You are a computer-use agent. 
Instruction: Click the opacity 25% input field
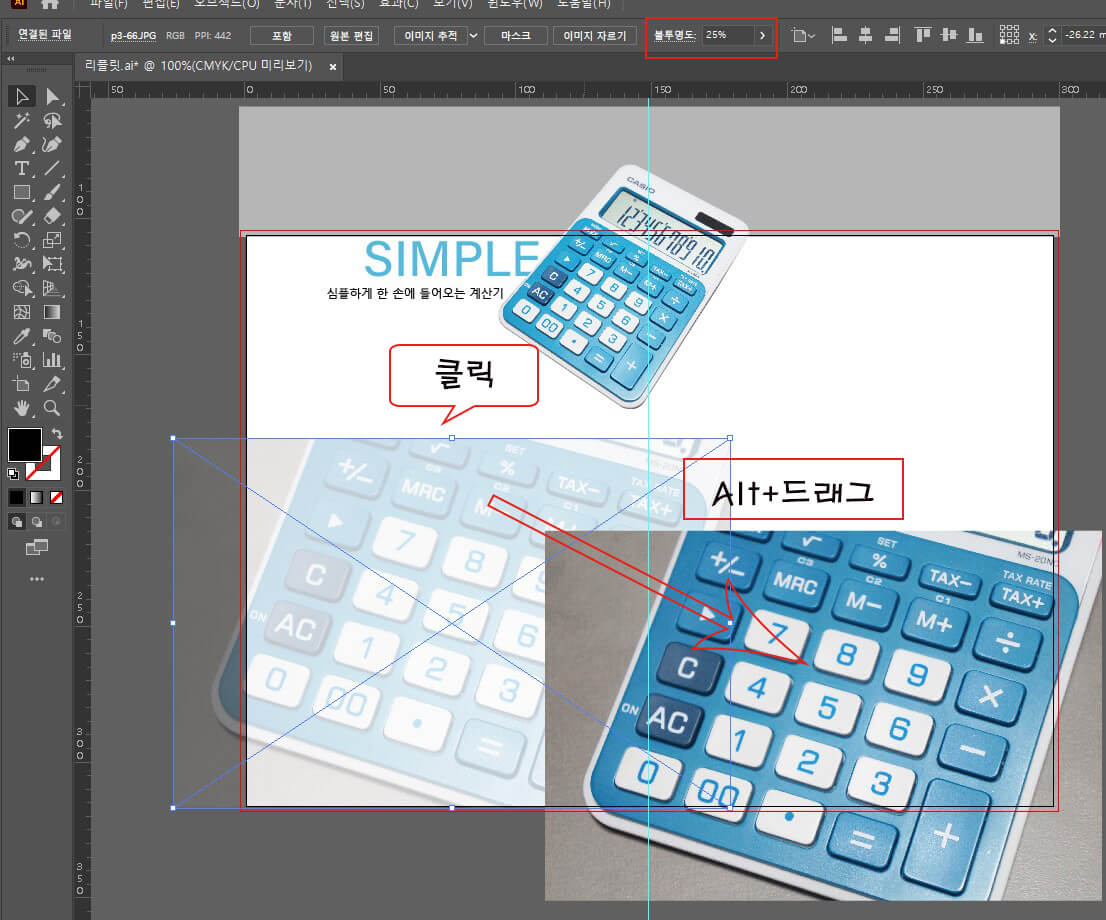[x=727, y=35]
